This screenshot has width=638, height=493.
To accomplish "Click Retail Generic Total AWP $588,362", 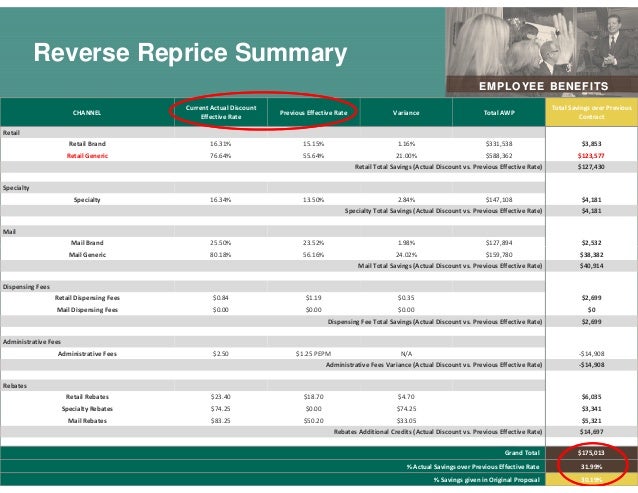I will point(499,155).
